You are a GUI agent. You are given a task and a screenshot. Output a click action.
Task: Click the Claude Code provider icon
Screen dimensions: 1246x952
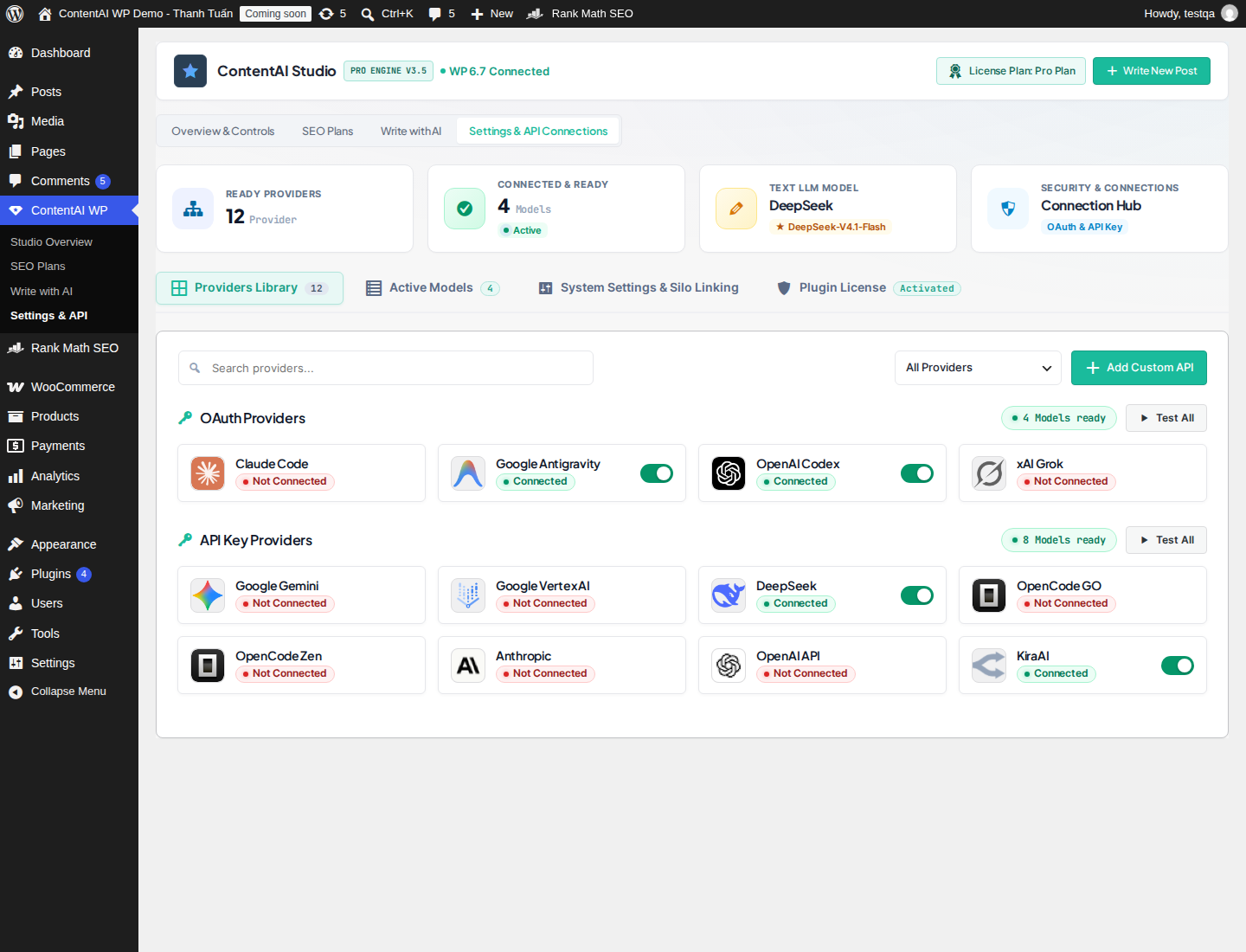tap(208, 473)
